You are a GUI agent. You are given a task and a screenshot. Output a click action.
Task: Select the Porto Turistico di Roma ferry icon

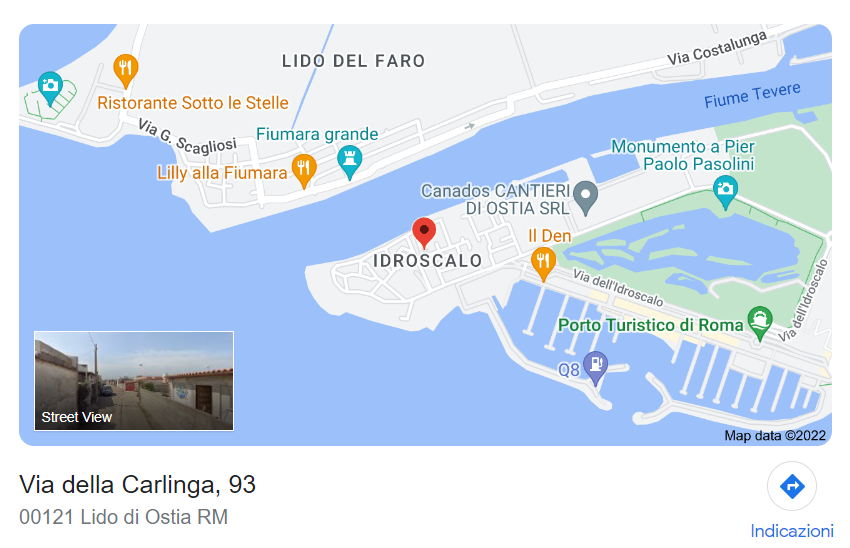(x=760, y=323)
